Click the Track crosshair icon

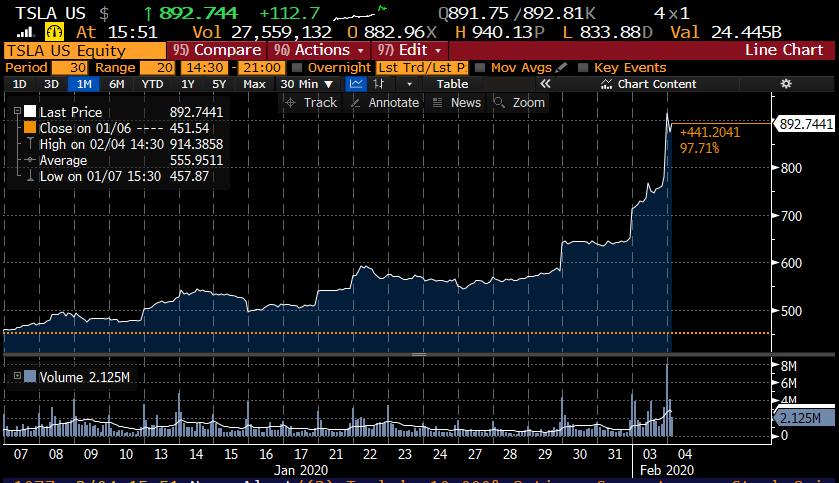(x=291, y=103)
